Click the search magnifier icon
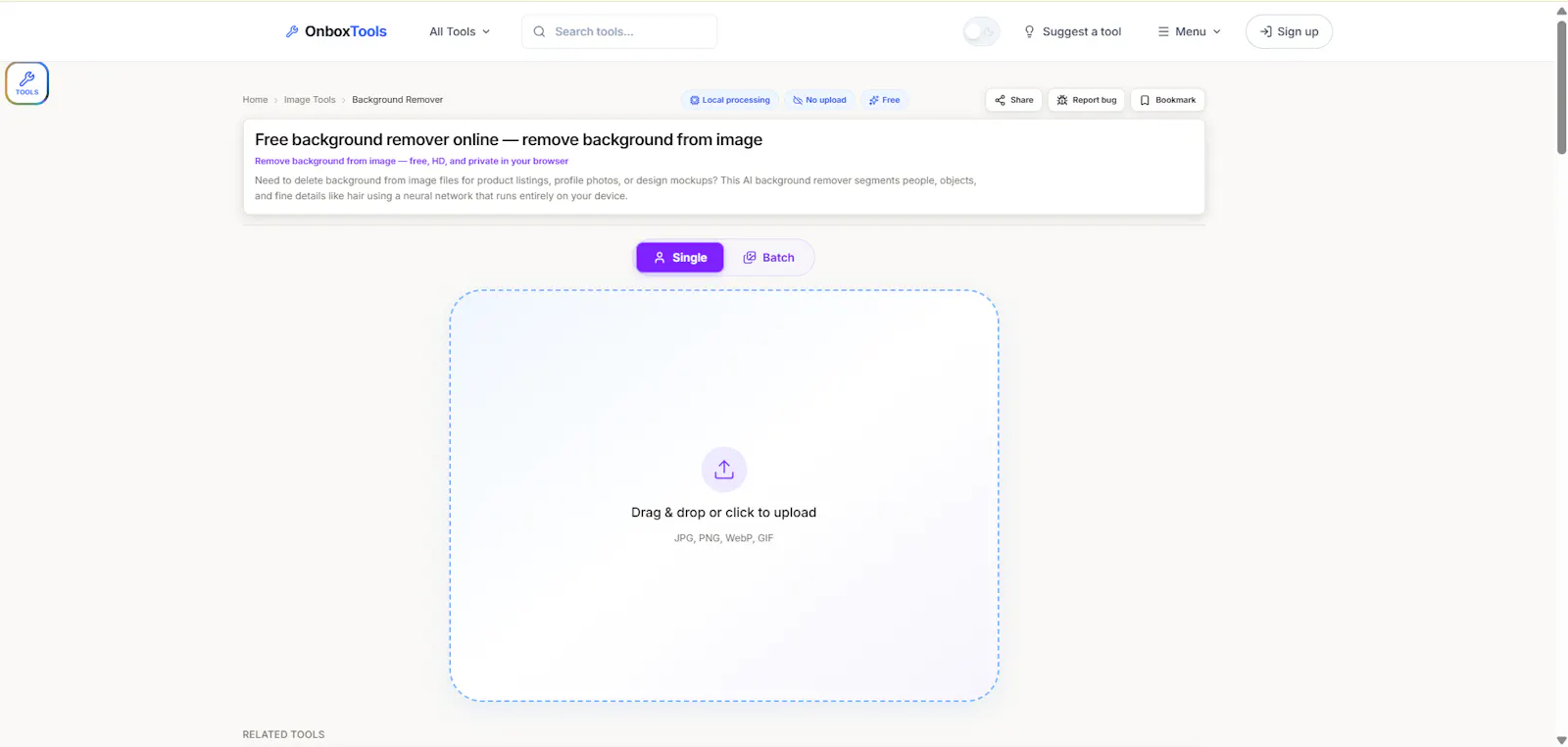This screenshot has width=1568, height=747. pos(539,31)
